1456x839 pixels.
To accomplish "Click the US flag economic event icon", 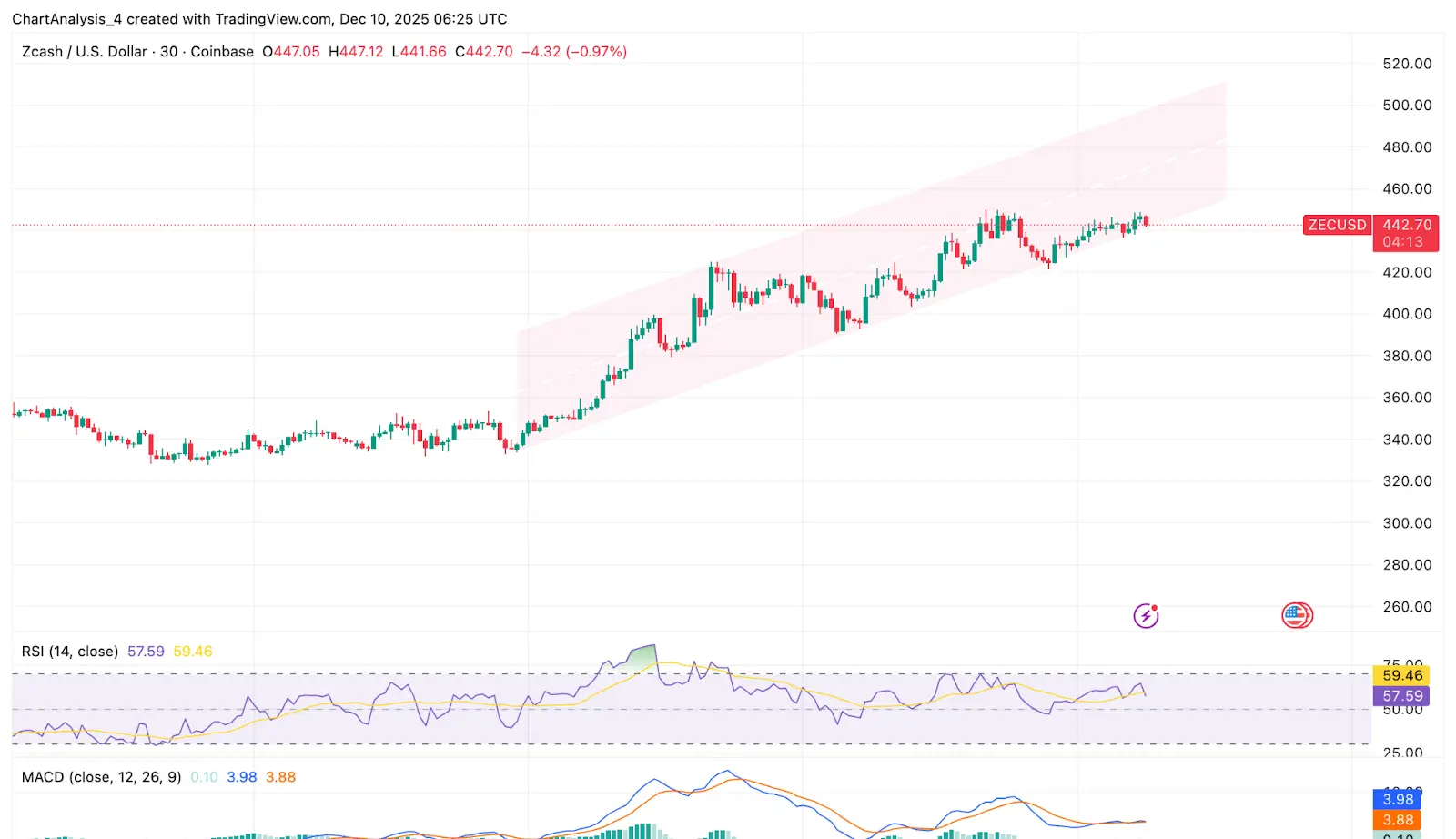I will [x=1297, y=616].
